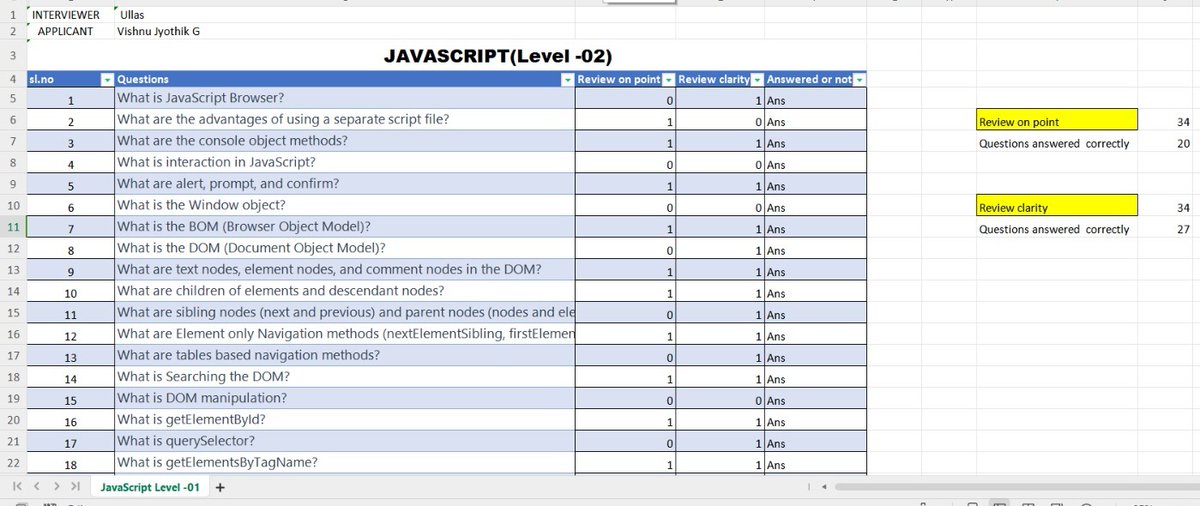Image resolution: width=1200 pixels, height=506 pixels.
Task: Select 'What is getElementById?' cell
Action: click(x=345, y=421)
